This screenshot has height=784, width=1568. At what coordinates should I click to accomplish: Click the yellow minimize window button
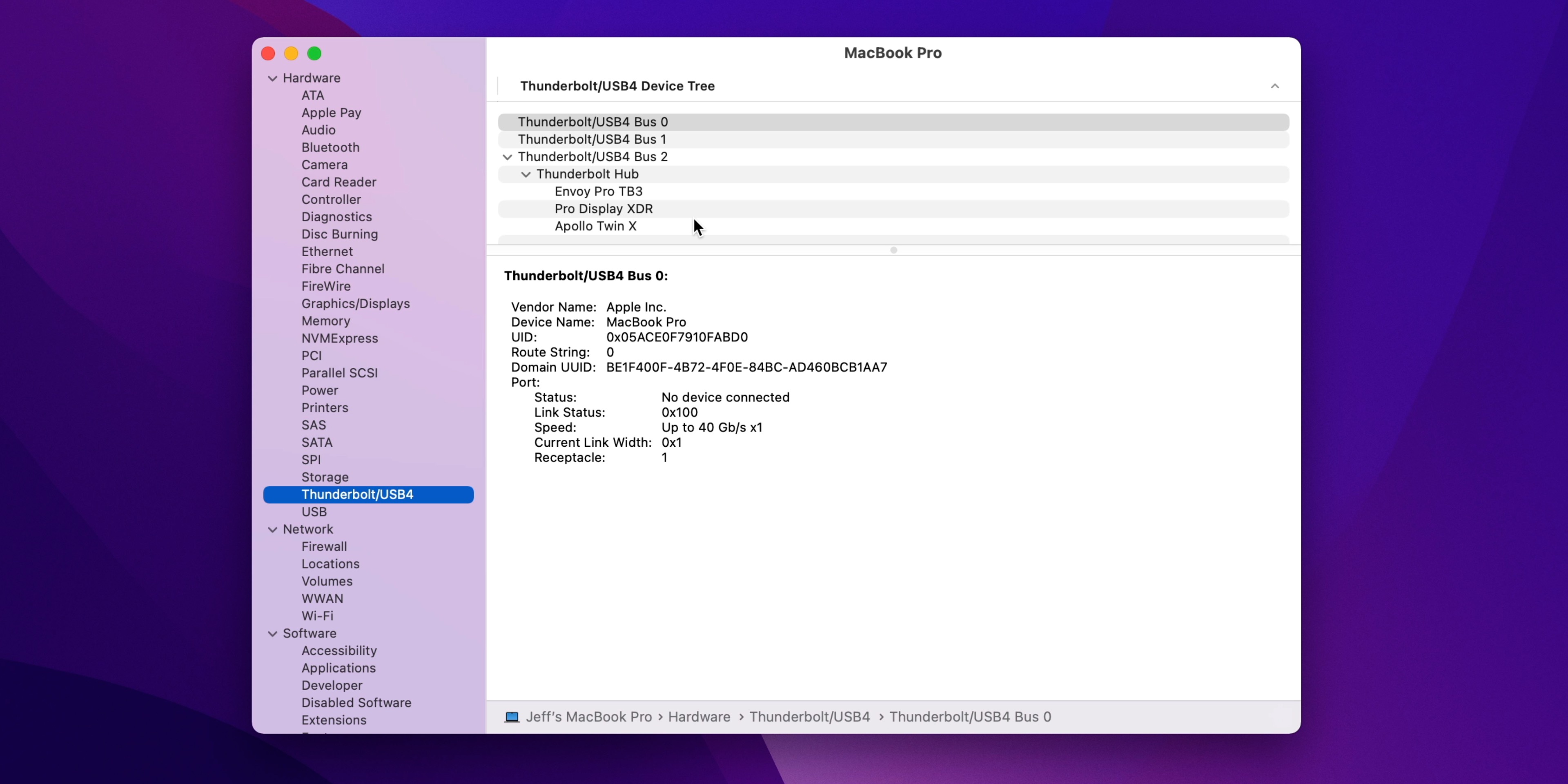click(291, 53)
